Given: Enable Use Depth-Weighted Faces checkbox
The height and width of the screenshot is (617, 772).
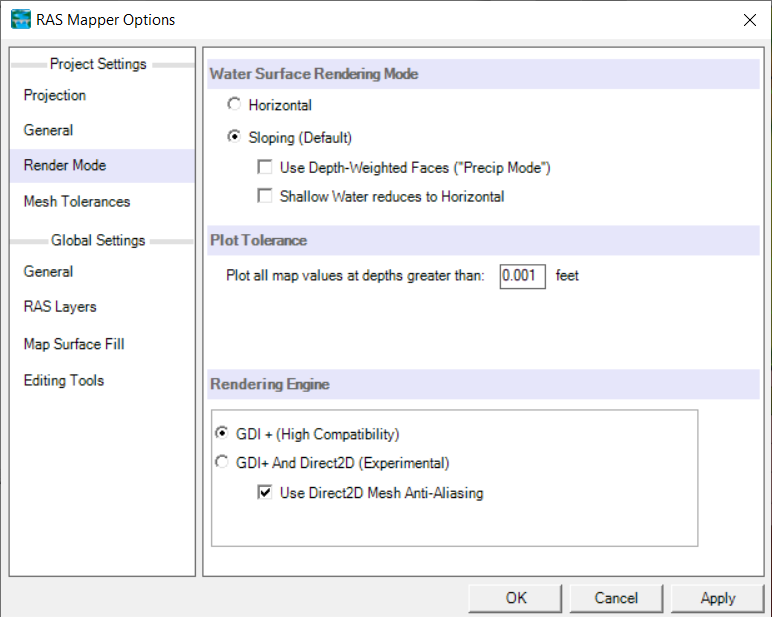Looking at the screenshot, I should tap(265, 167).
